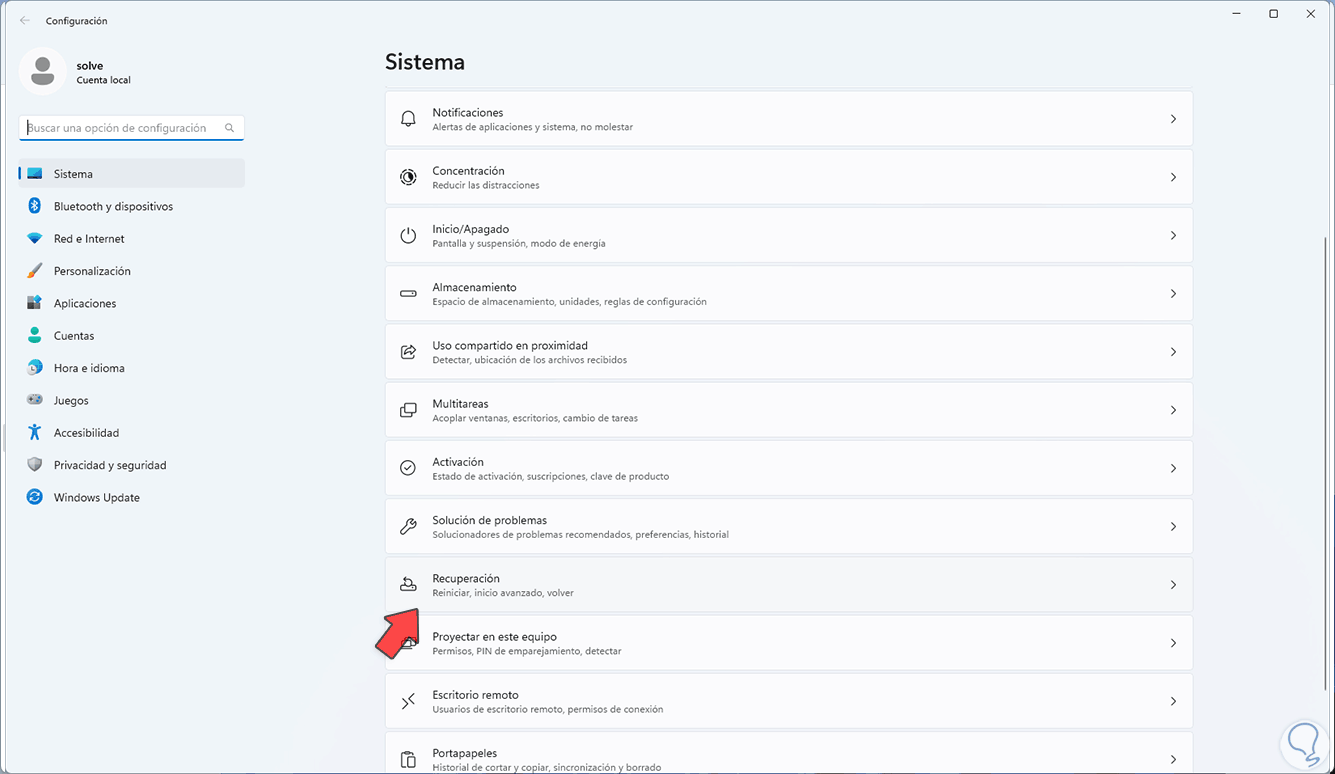1335x774 pixels.
Task: Go back with the arrow button
Action: click(25, 20)
